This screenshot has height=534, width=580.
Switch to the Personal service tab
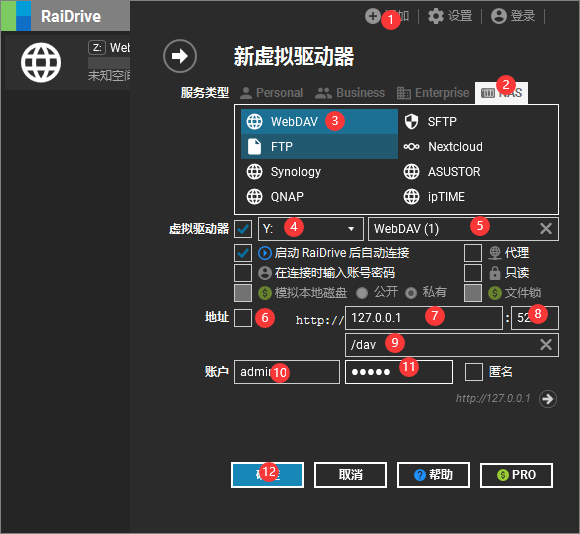point(272,92)
